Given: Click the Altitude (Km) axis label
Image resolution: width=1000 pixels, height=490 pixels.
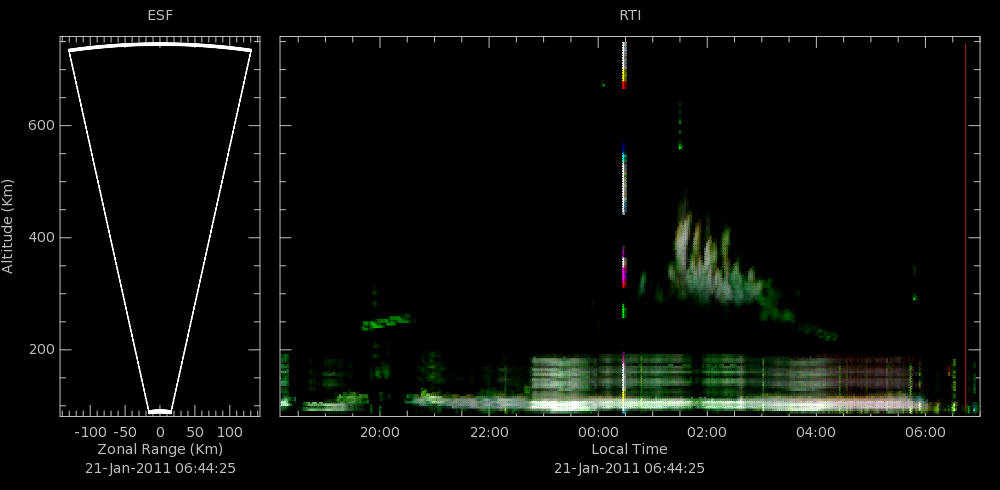Looking at the screenshot, I should point(8,226).
